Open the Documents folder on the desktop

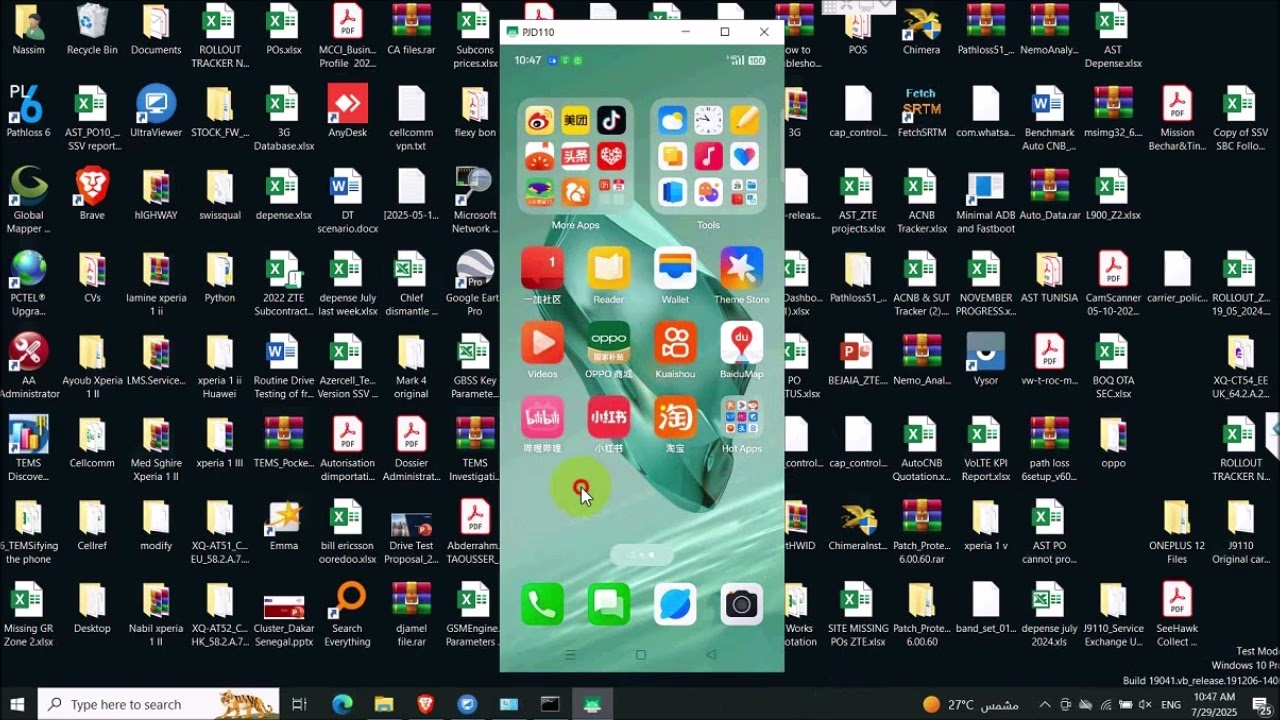pyautogui.click(x=156, y=30)
